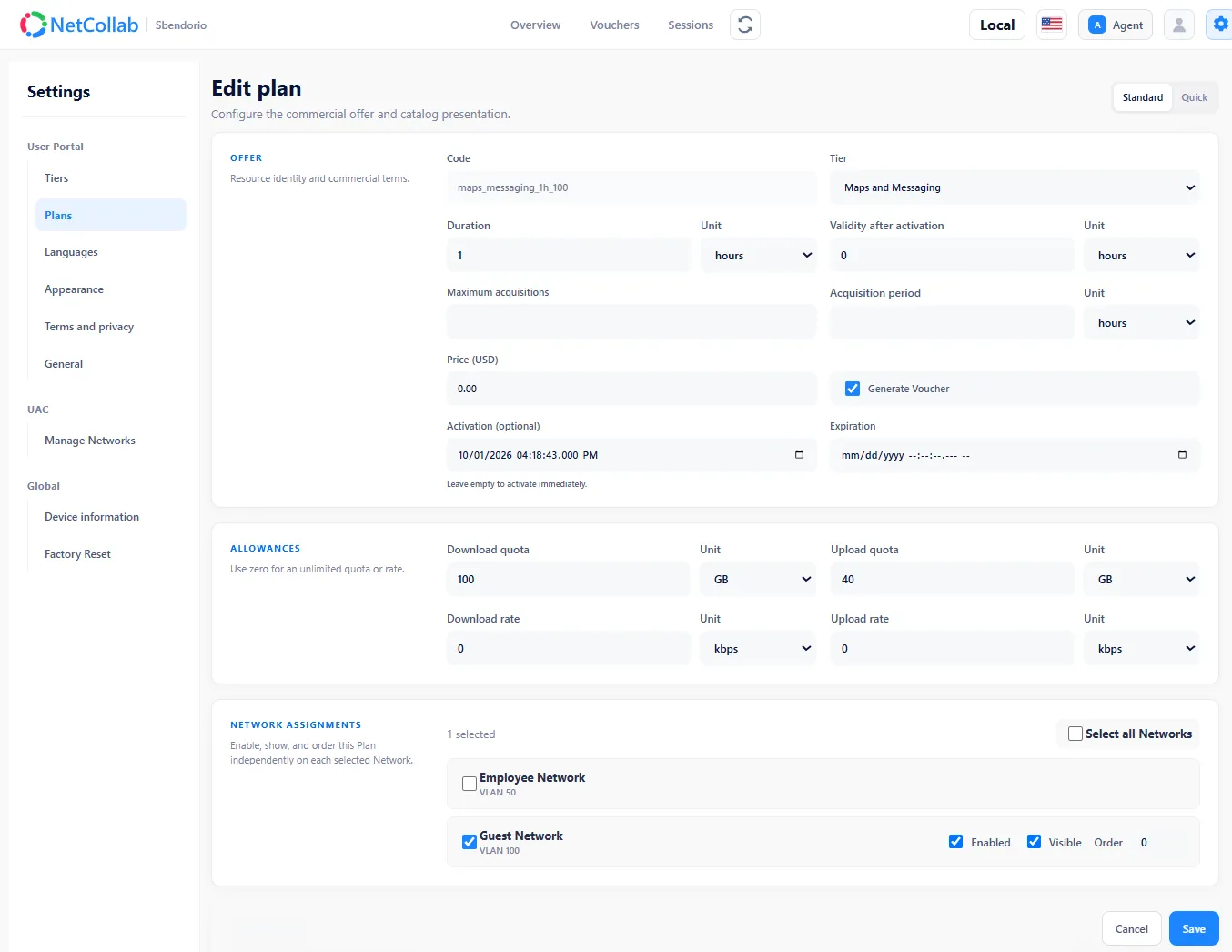Cancel editing the plan

click(1131, 928)
